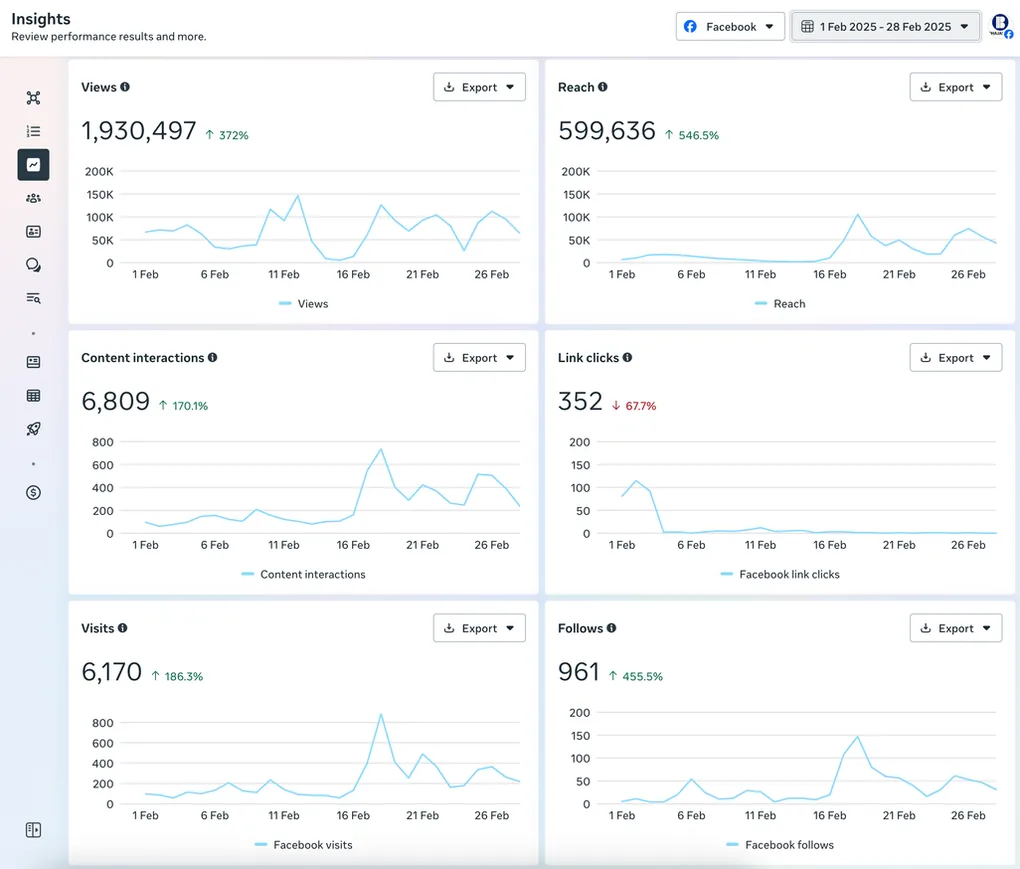Select the Insights chart icon in sidebar

coord(33,165)
